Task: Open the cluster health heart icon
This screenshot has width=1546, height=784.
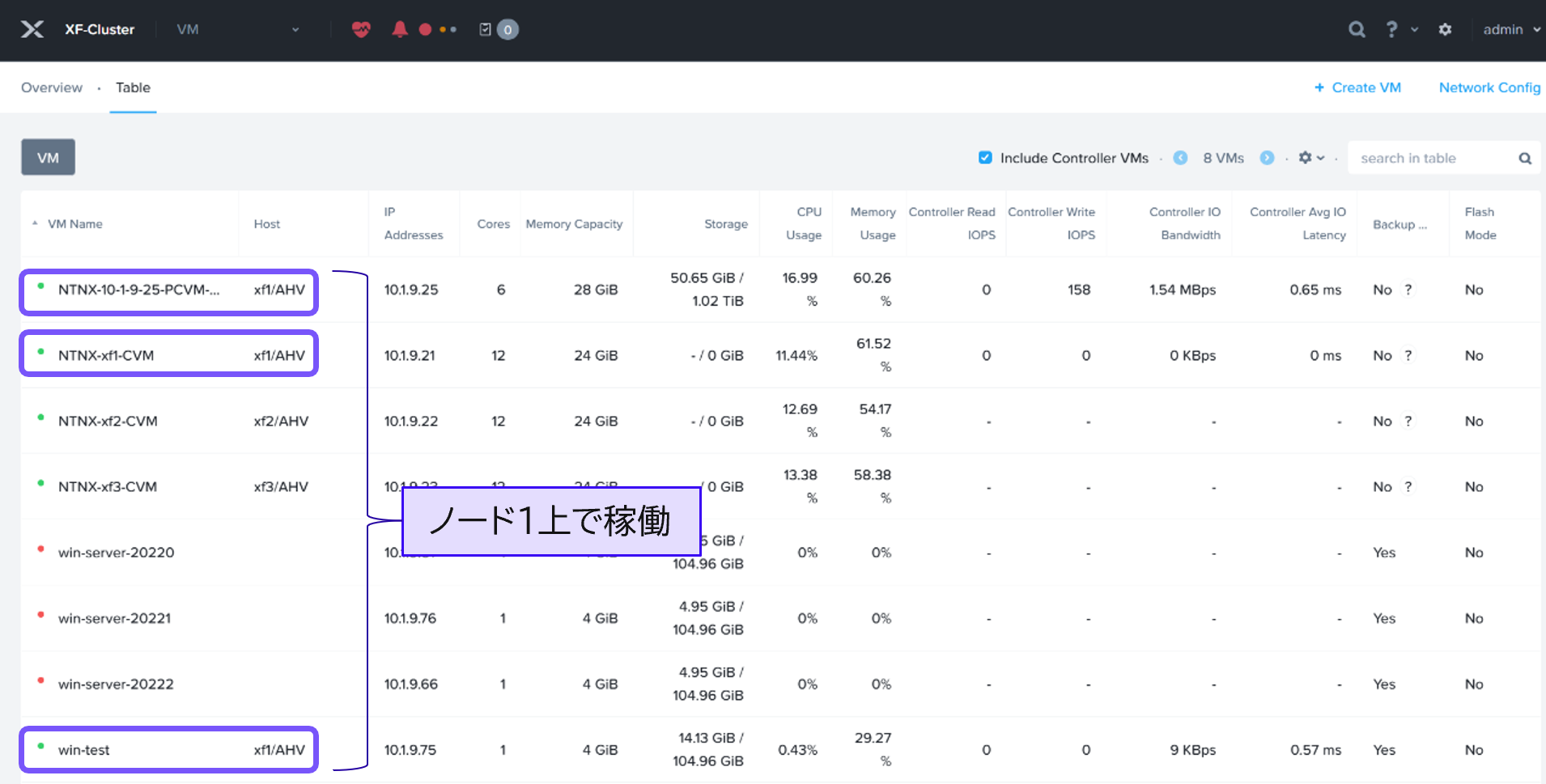Action: coord(361,30)
